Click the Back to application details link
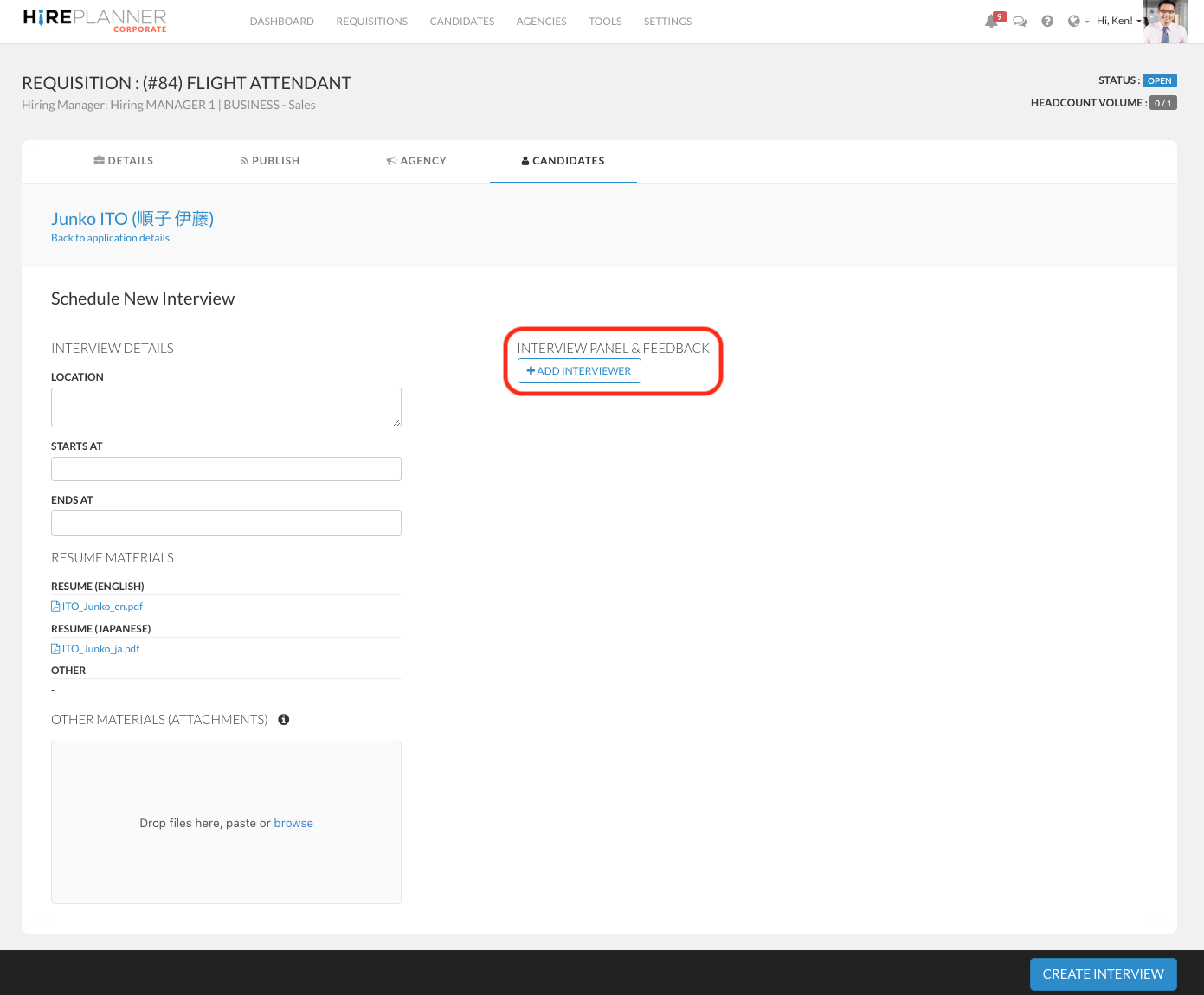The height and width of the screenshot is (995, 1204). coord(110,238)
